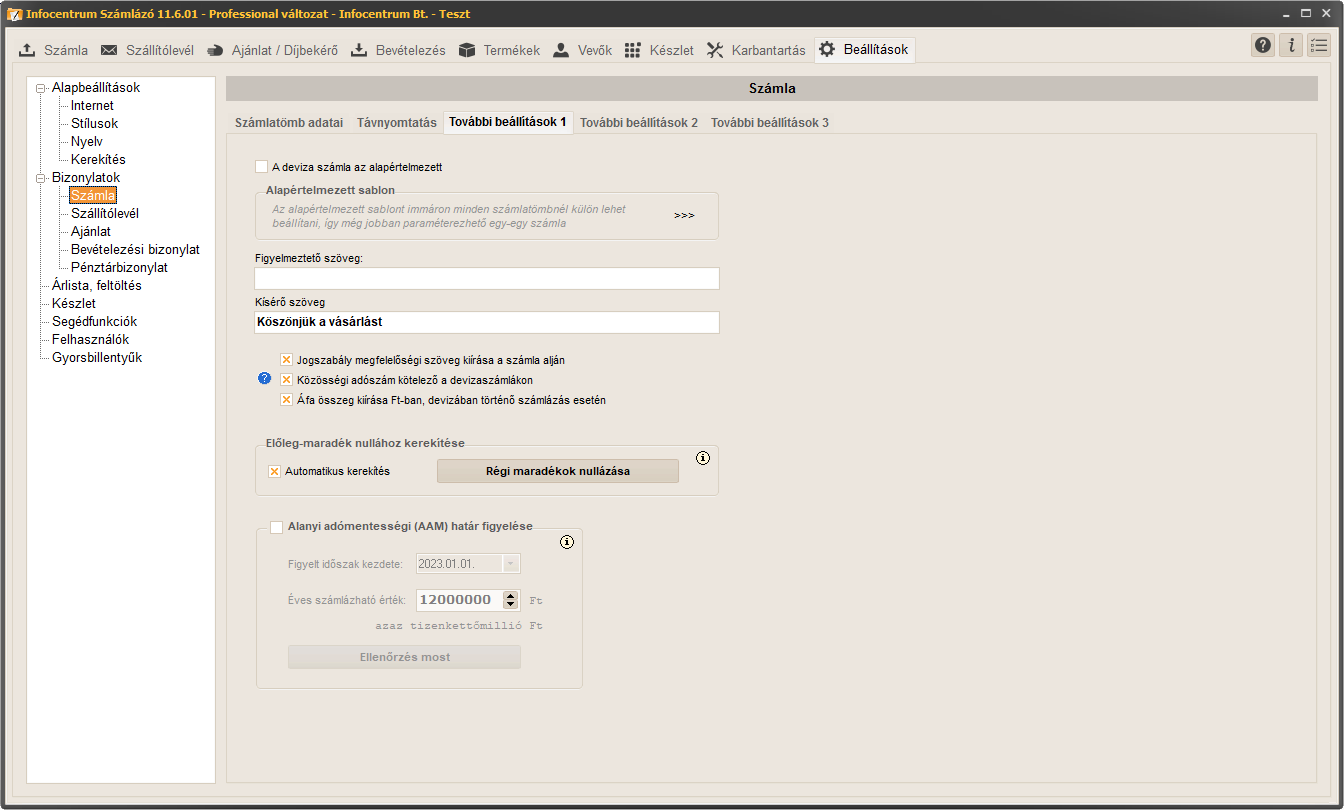Switch to További beállítások 1 tab

click(508, 122)
